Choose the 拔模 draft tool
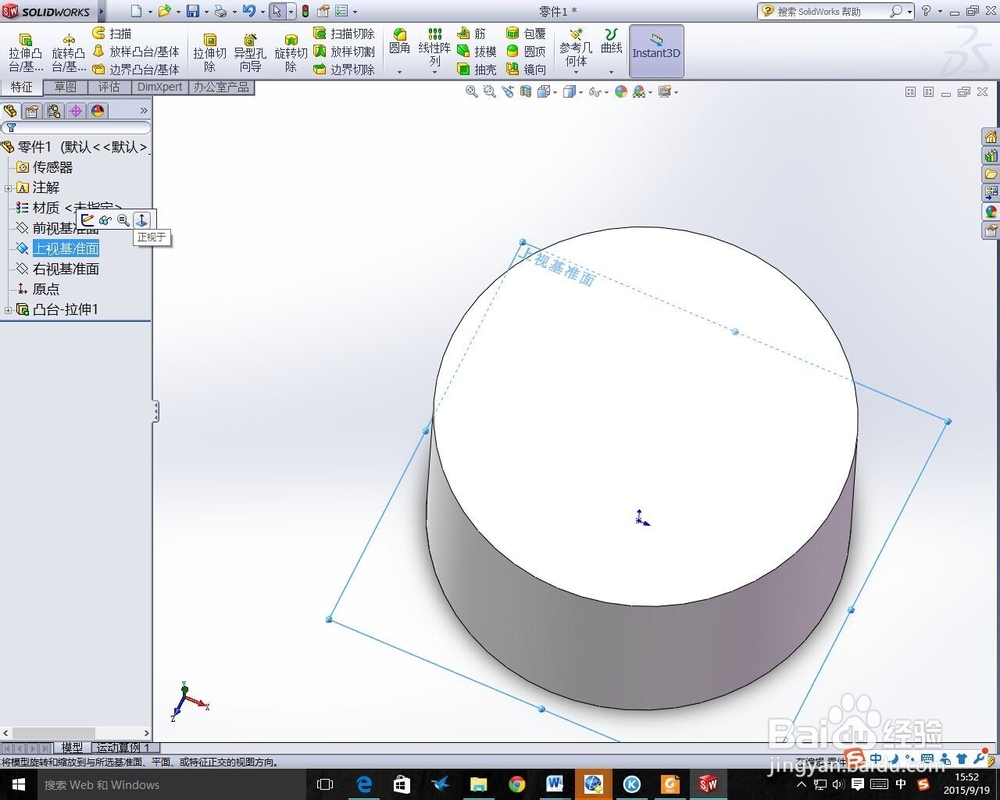 (477, 51)
